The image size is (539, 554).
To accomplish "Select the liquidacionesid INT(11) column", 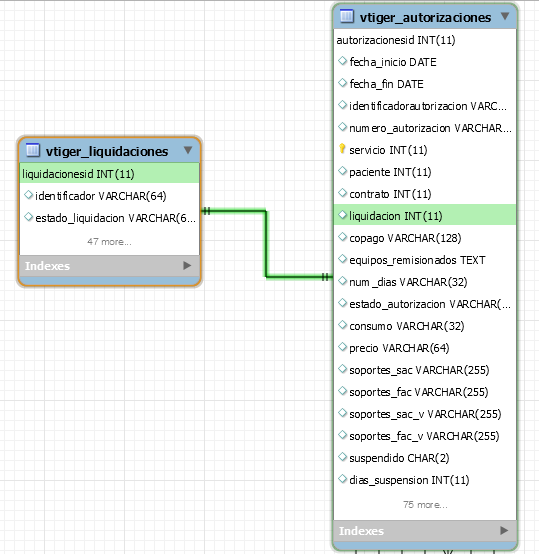I will coord(109,173).
